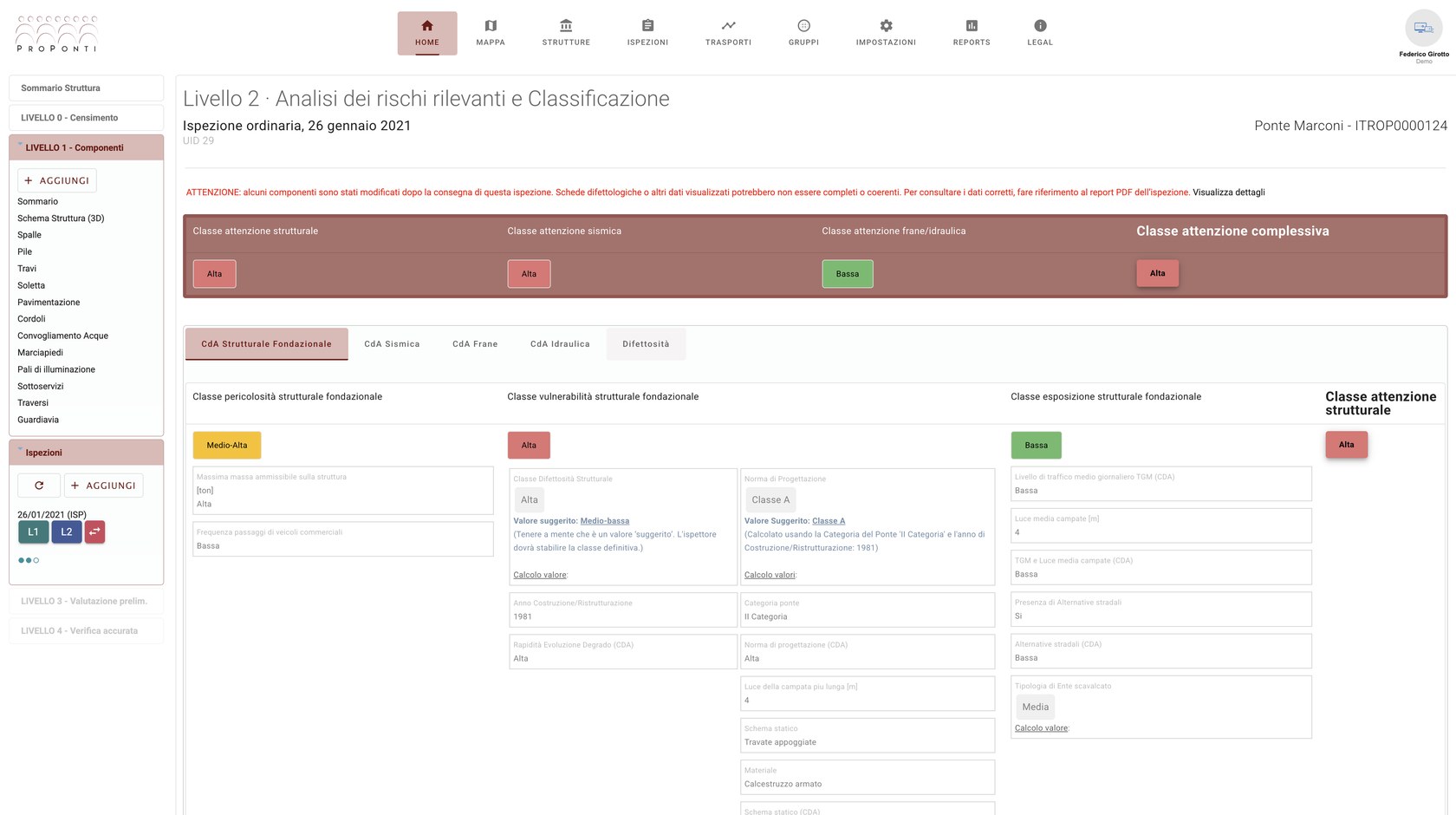Switch to CdA Strutturale Fondazionale tab

pos(267,344)
